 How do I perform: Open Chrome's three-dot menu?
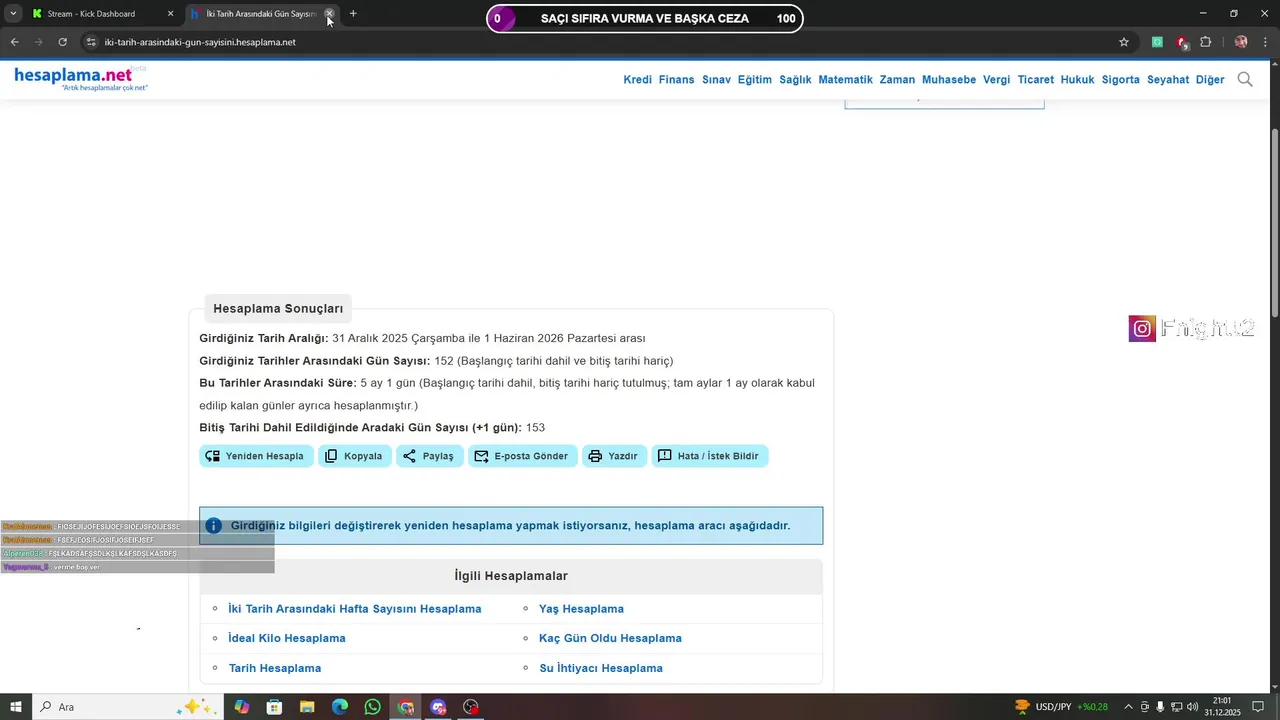coord(1265,42)
